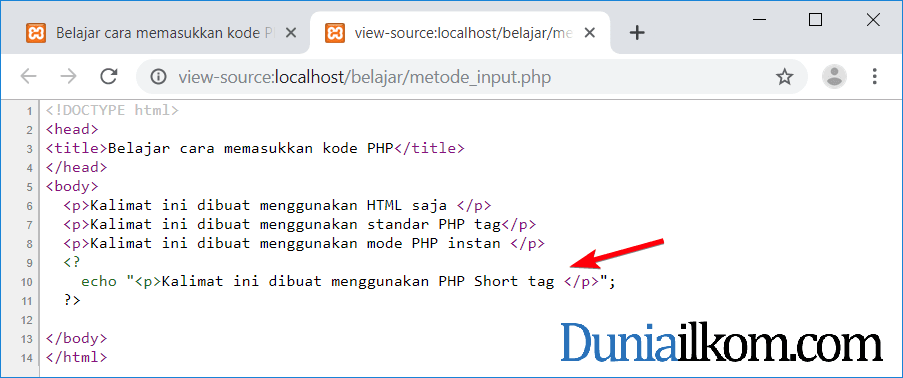
Task: Click the echo line with 'PHP Short tag'
Action: point(349,281)
